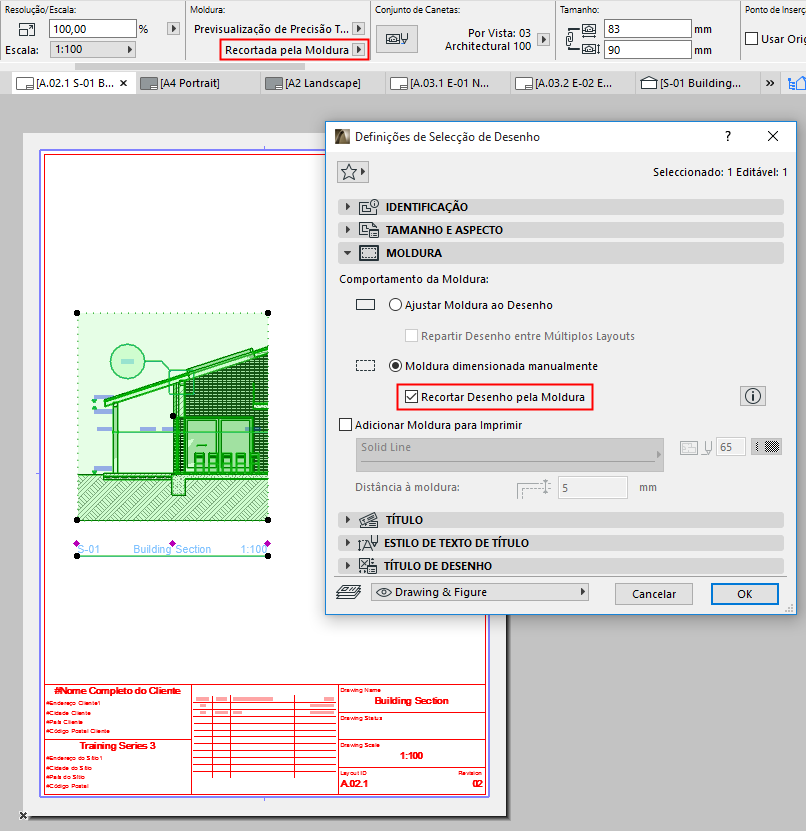
Task: Open the Solid Line type dropdown
Action: click(510, 455)
